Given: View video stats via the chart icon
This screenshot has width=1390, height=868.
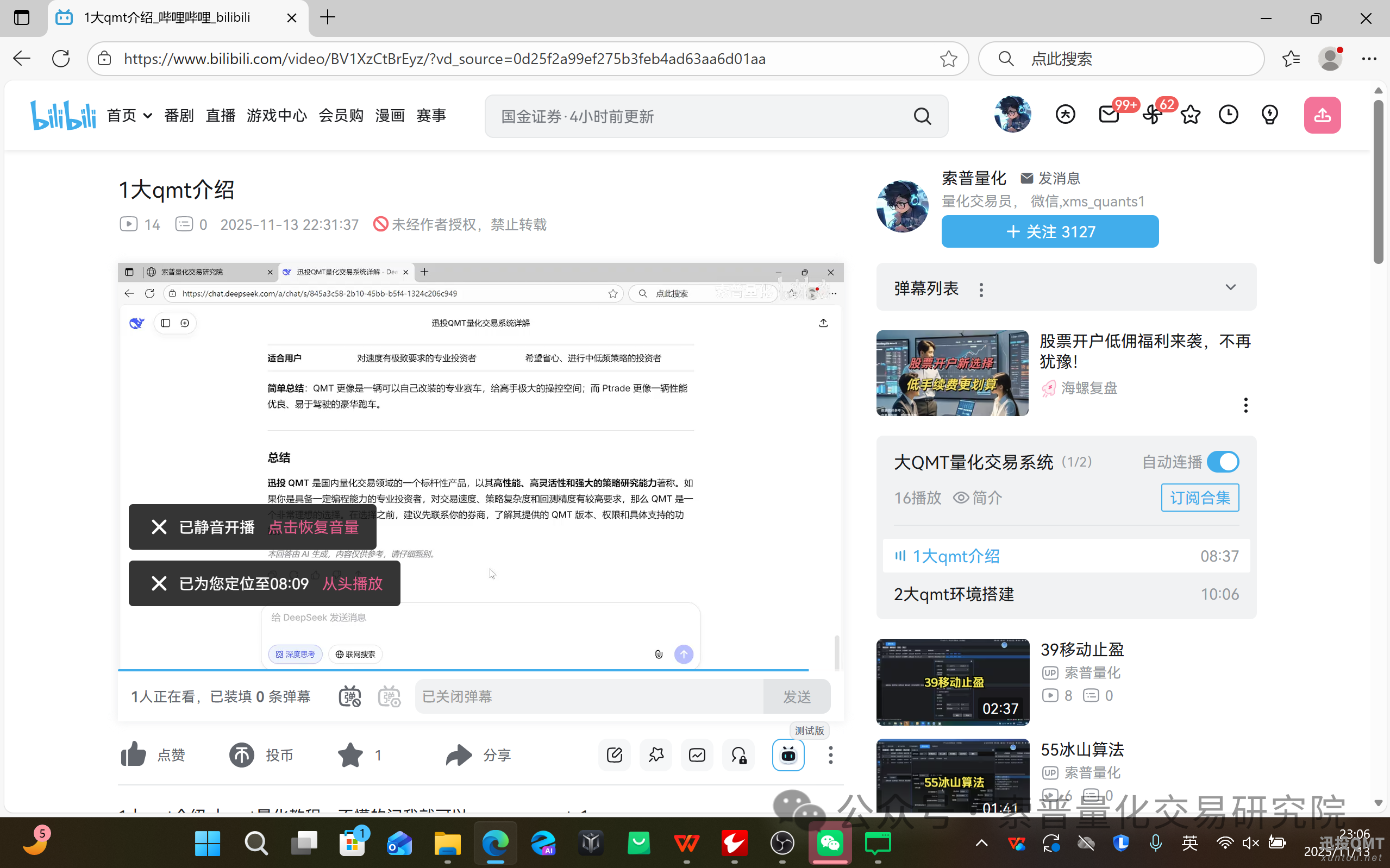Looking at the screenshot, I should 697,755.
